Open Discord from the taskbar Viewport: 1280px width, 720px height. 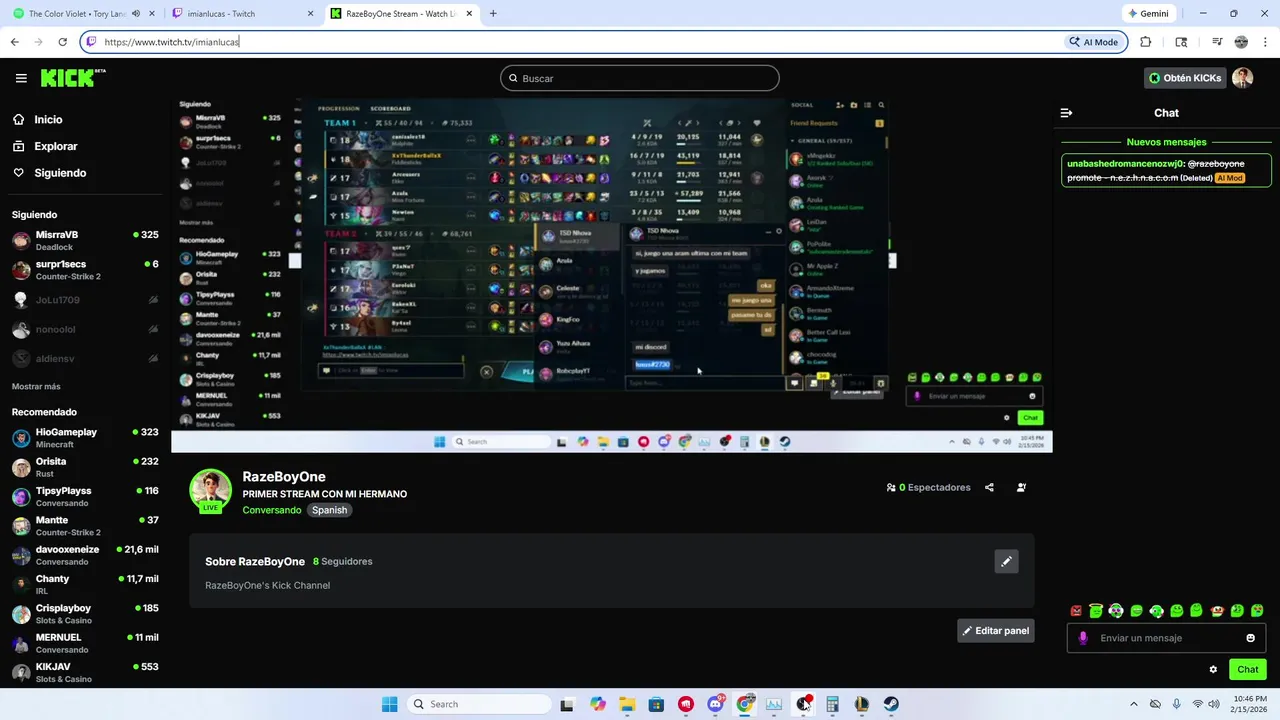[715, 704]
